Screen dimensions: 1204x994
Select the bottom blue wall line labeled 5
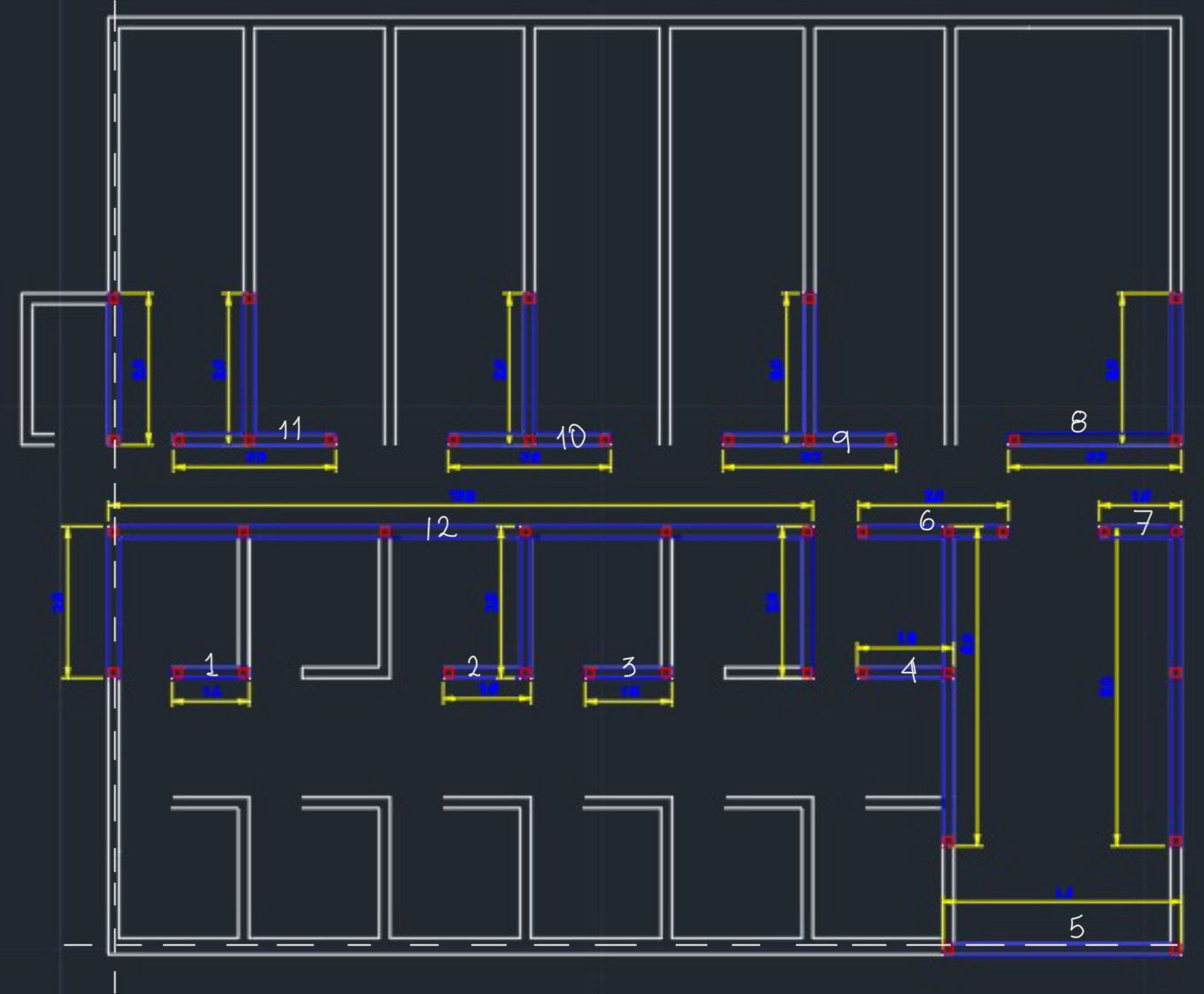coord(1062,948)
